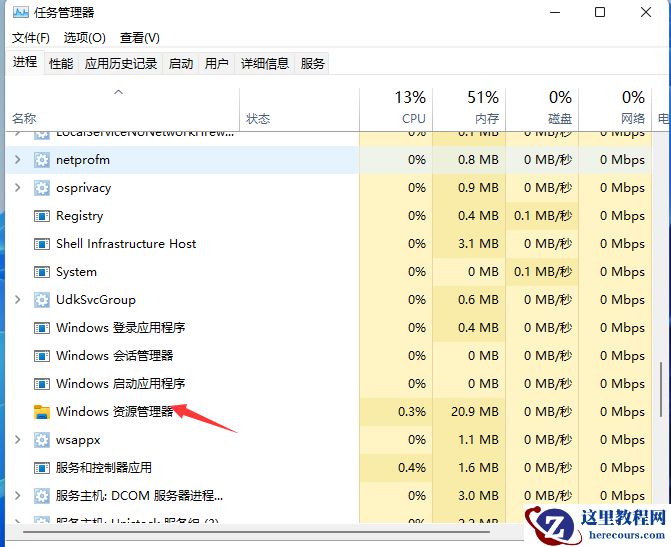Screen dimensions: 671x547
Task: Select the UdkSvcGroup process name
Action: point(96,300)
